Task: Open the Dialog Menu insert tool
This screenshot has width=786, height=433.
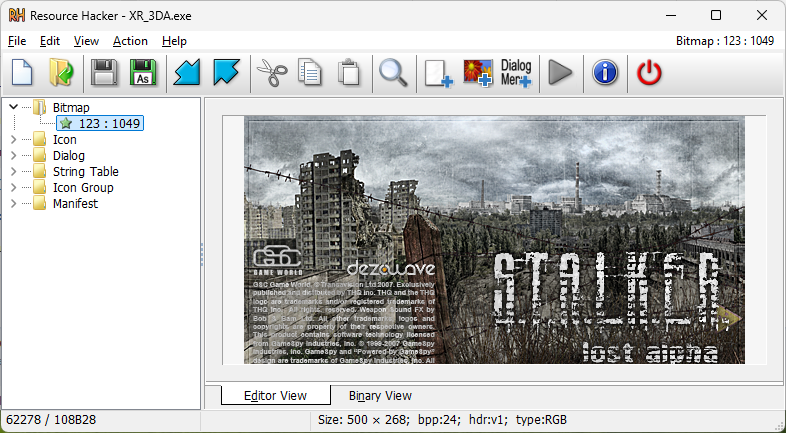Action: 516,74
